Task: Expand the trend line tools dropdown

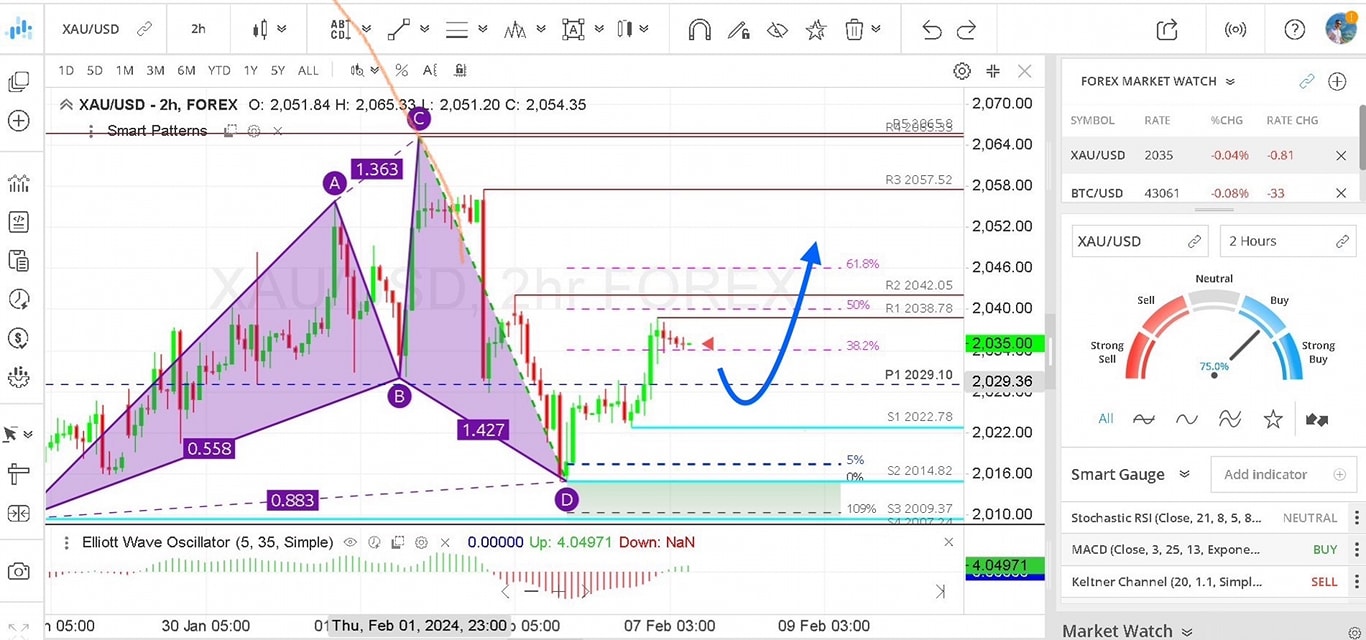Action: [425, 30]
